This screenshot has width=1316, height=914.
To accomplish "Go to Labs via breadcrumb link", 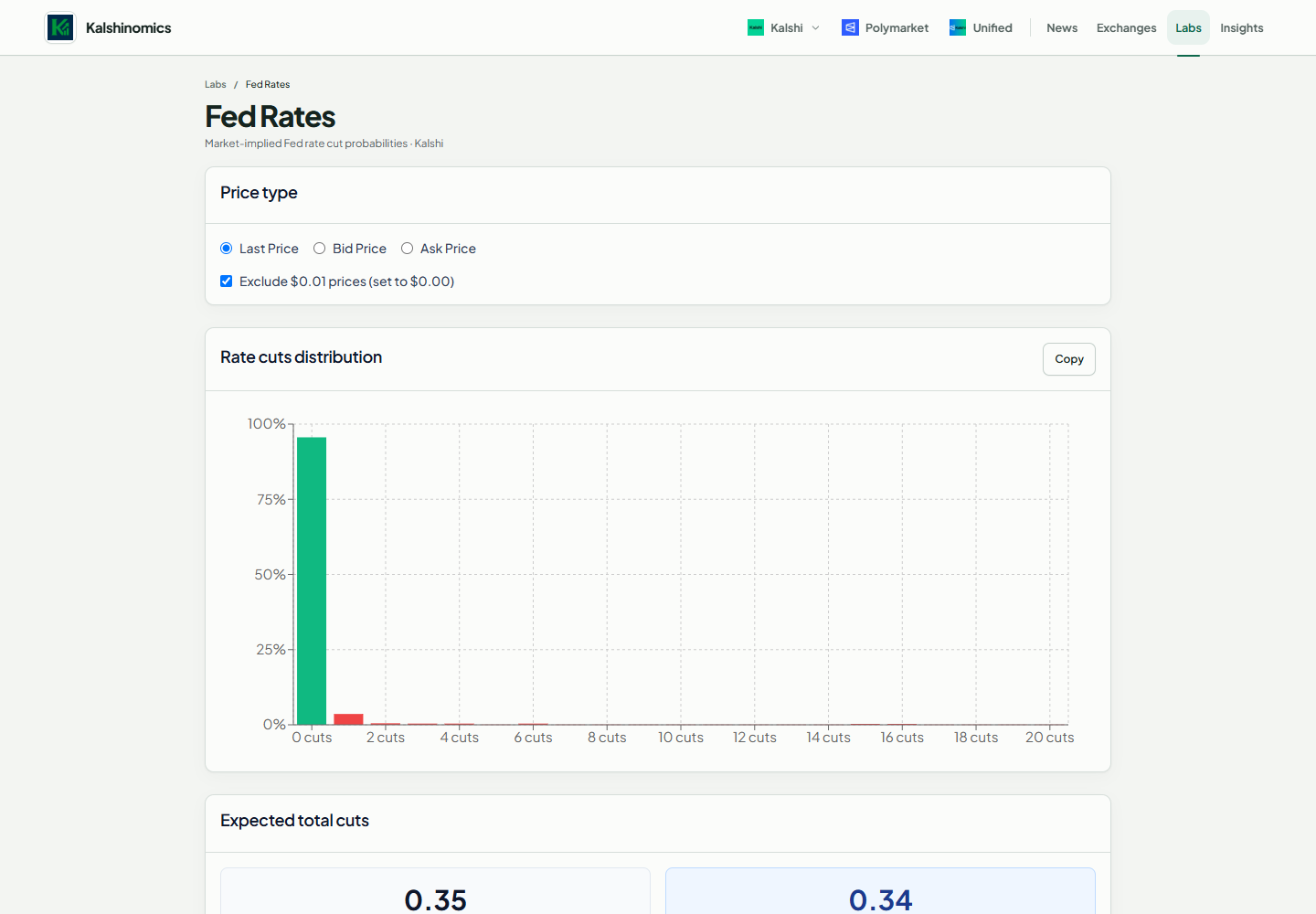I will coord(216,84).
